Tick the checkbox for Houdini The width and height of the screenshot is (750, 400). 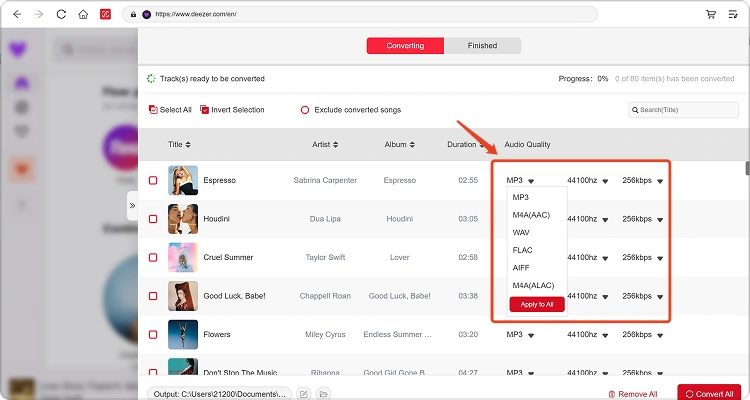(x=153, y=219)
